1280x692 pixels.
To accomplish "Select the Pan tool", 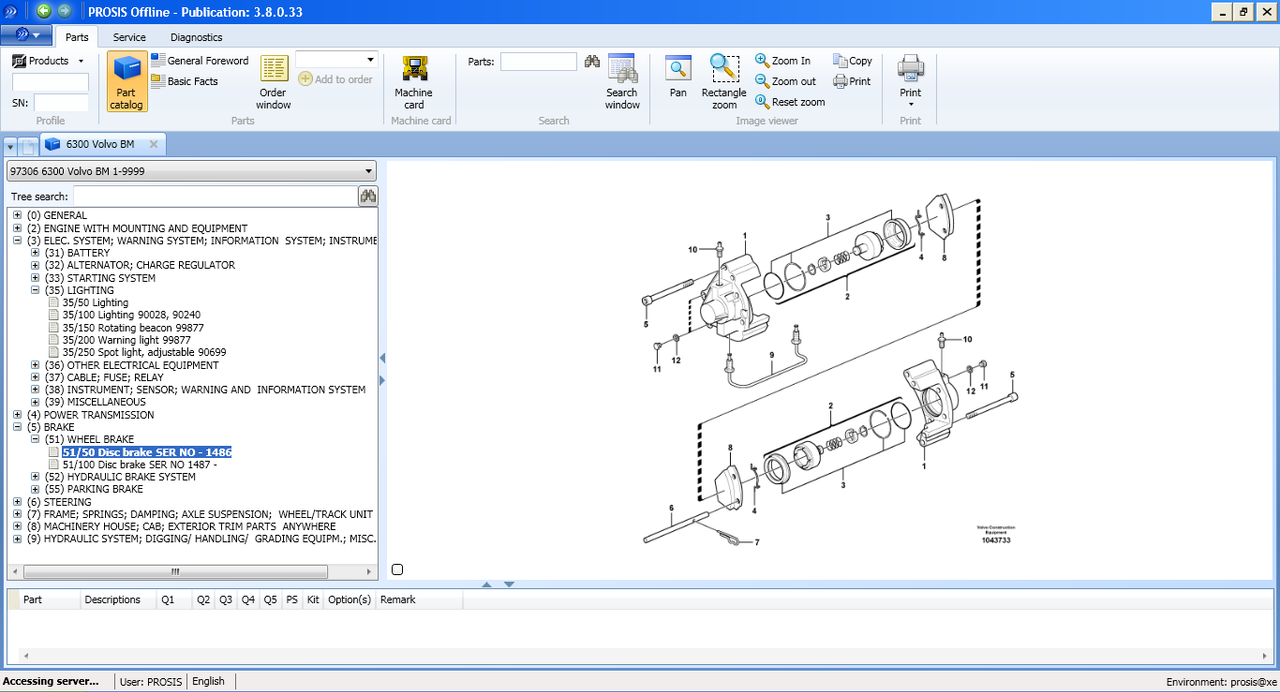I will click(678, 78).
